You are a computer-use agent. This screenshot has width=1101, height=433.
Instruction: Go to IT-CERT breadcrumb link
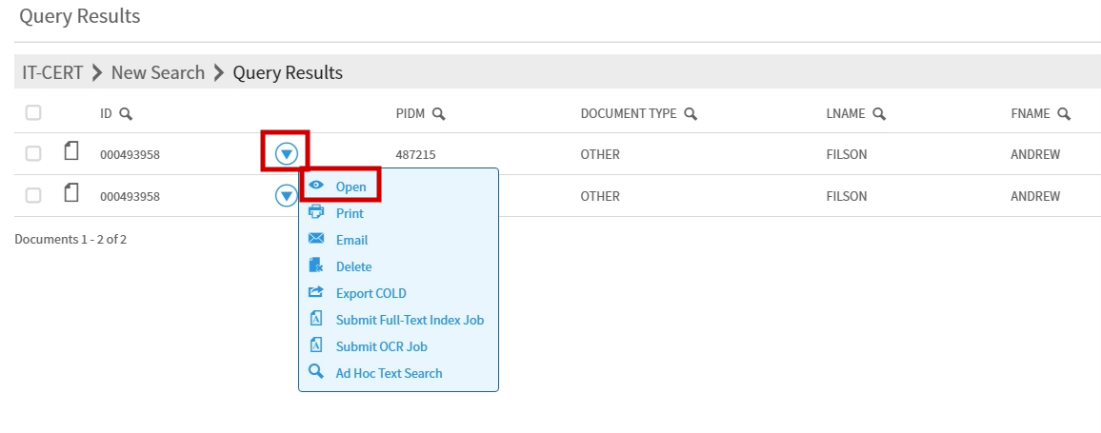click(53, 73)
